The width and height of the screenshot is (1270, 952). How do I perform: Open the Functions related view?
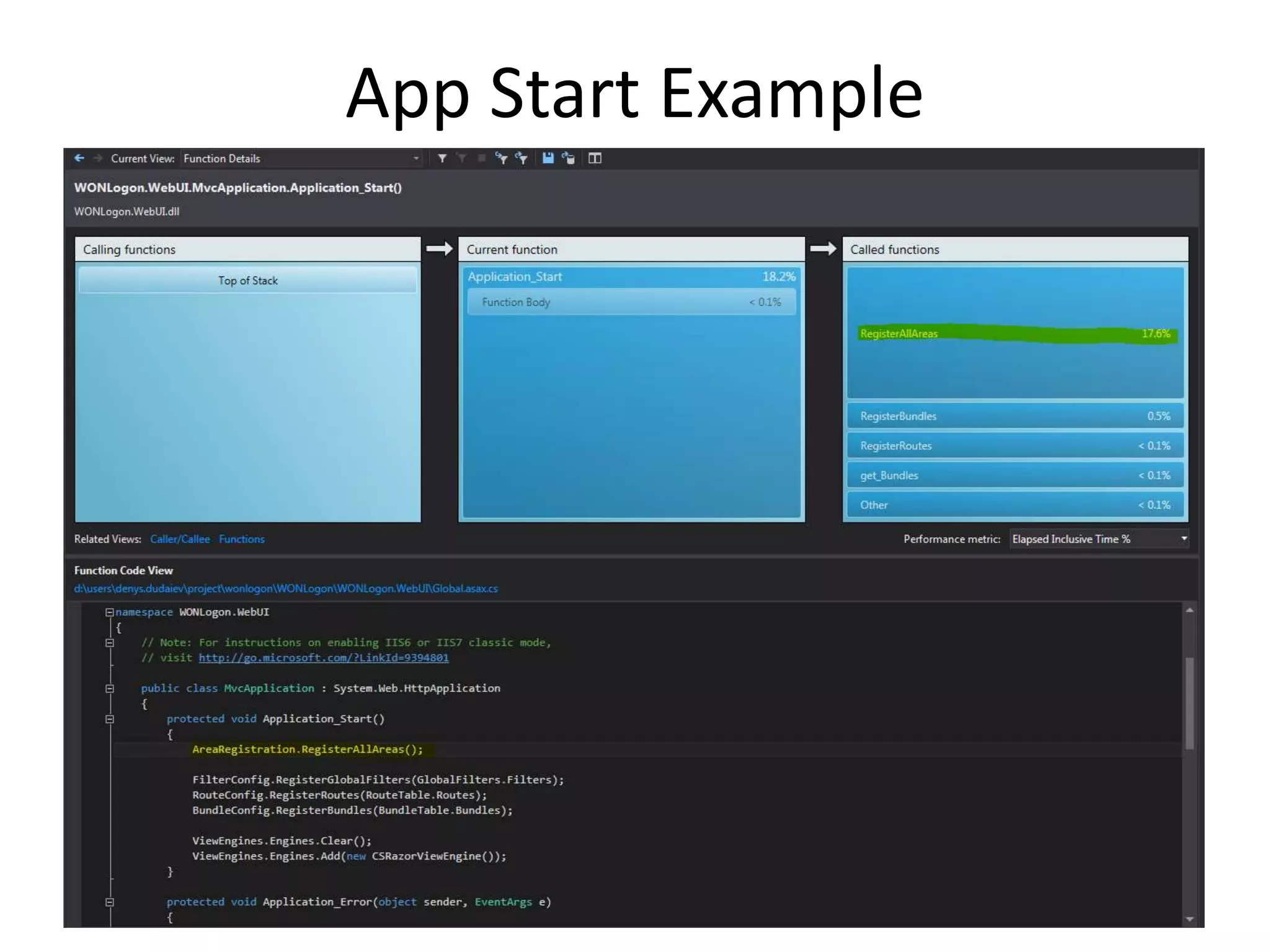242,539
